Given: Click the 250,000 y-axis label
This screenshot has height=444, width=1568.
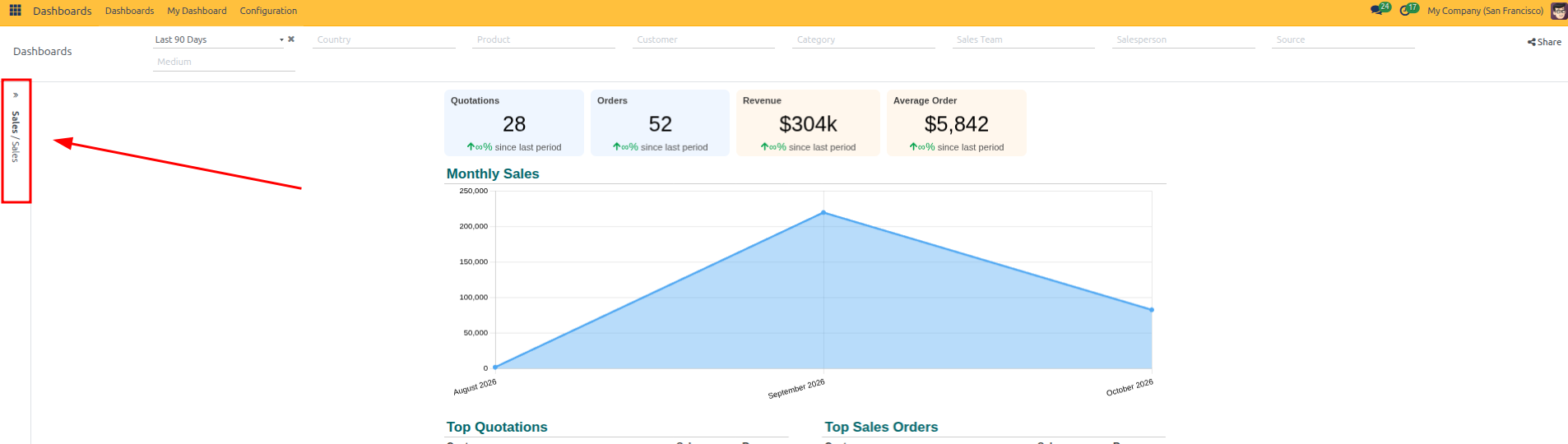Looking at the screenshot, I should click(473, 191).
